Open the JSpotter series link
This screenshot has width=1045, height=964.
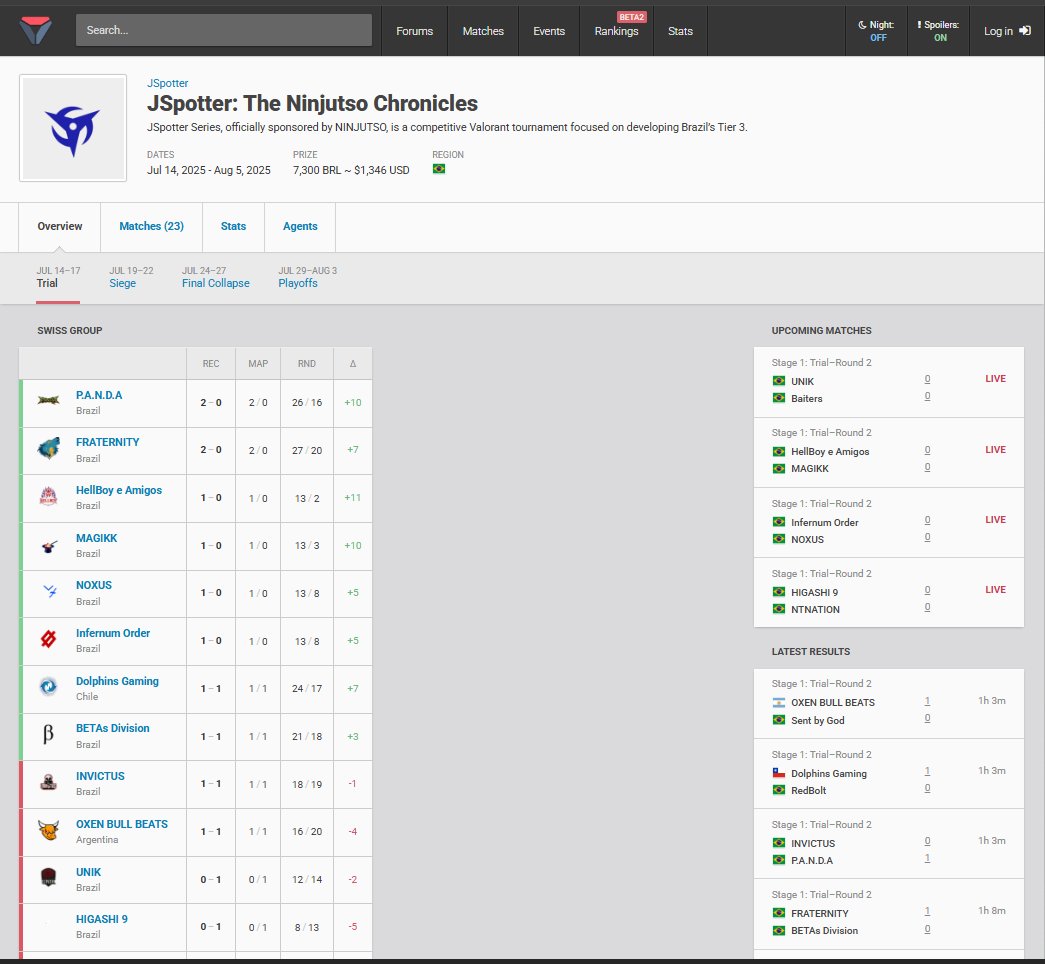point(167,83)
